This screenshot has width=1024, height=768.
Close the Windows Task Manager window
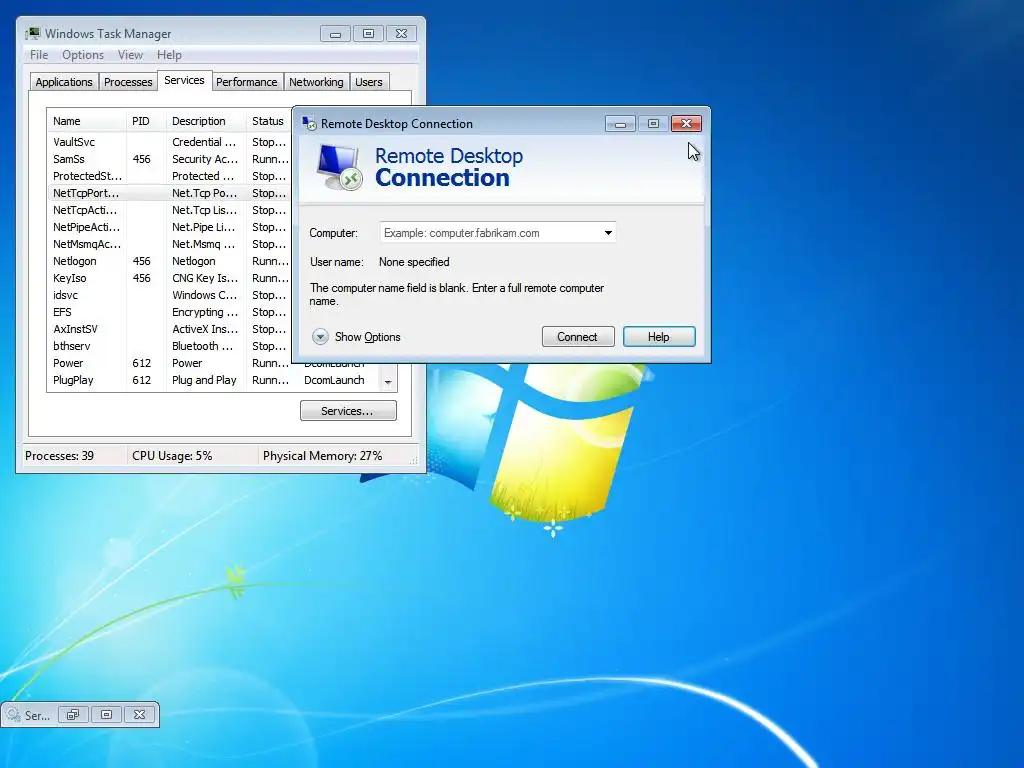coord(402,33)
